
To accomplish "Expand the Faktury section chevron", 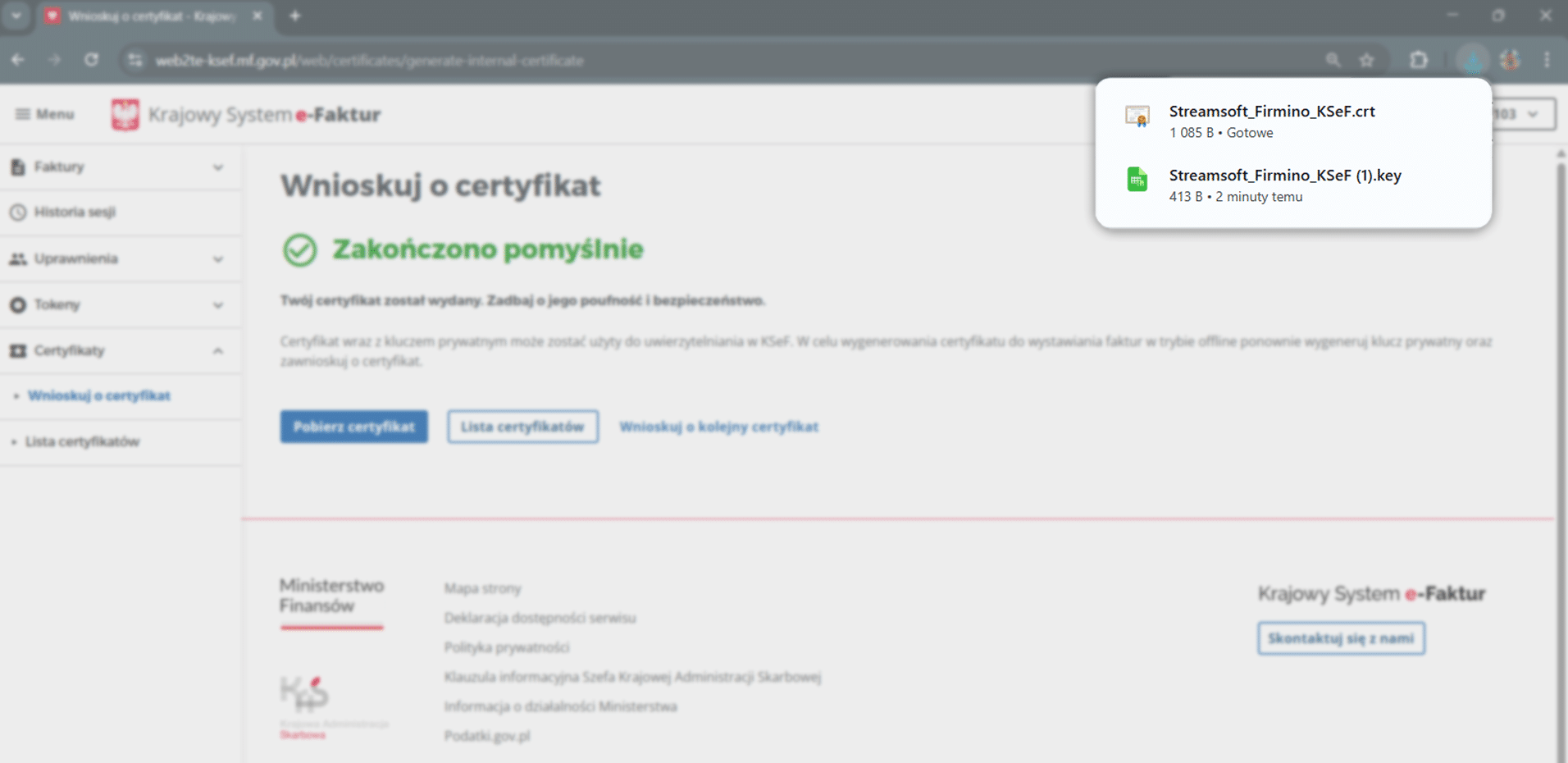I will (x=217, y=167).
